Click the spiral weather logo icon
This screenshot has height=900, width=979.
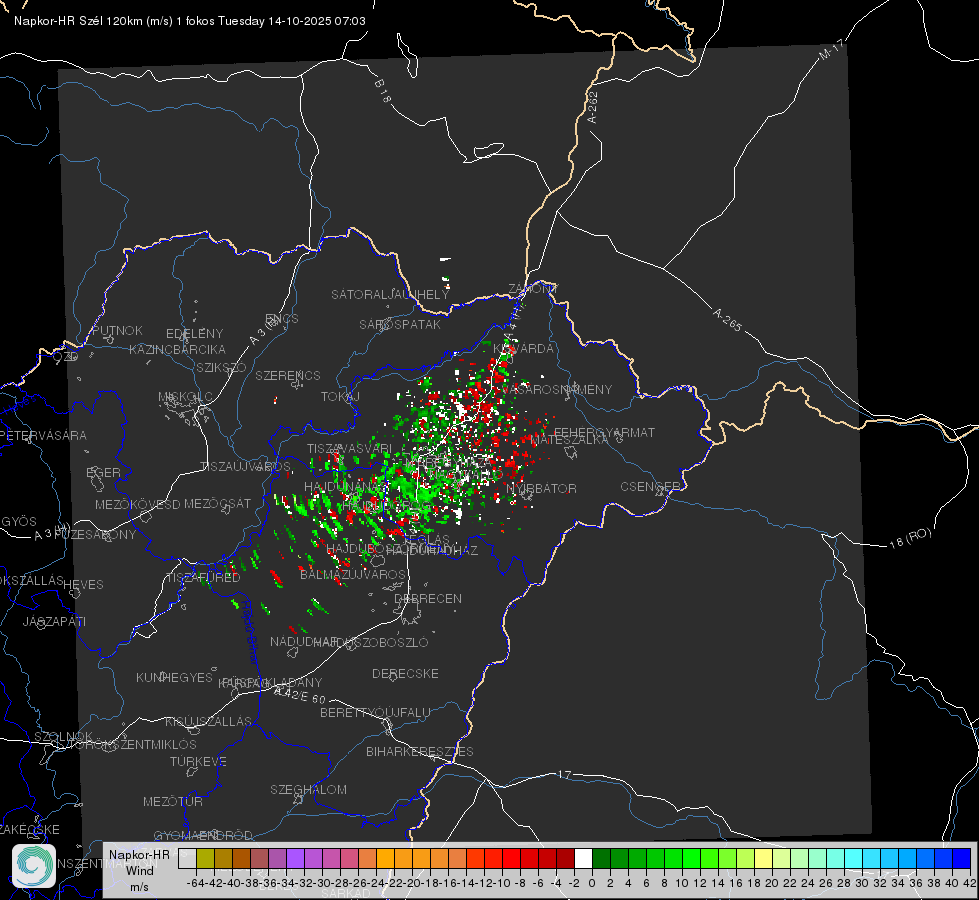[34, 866]
